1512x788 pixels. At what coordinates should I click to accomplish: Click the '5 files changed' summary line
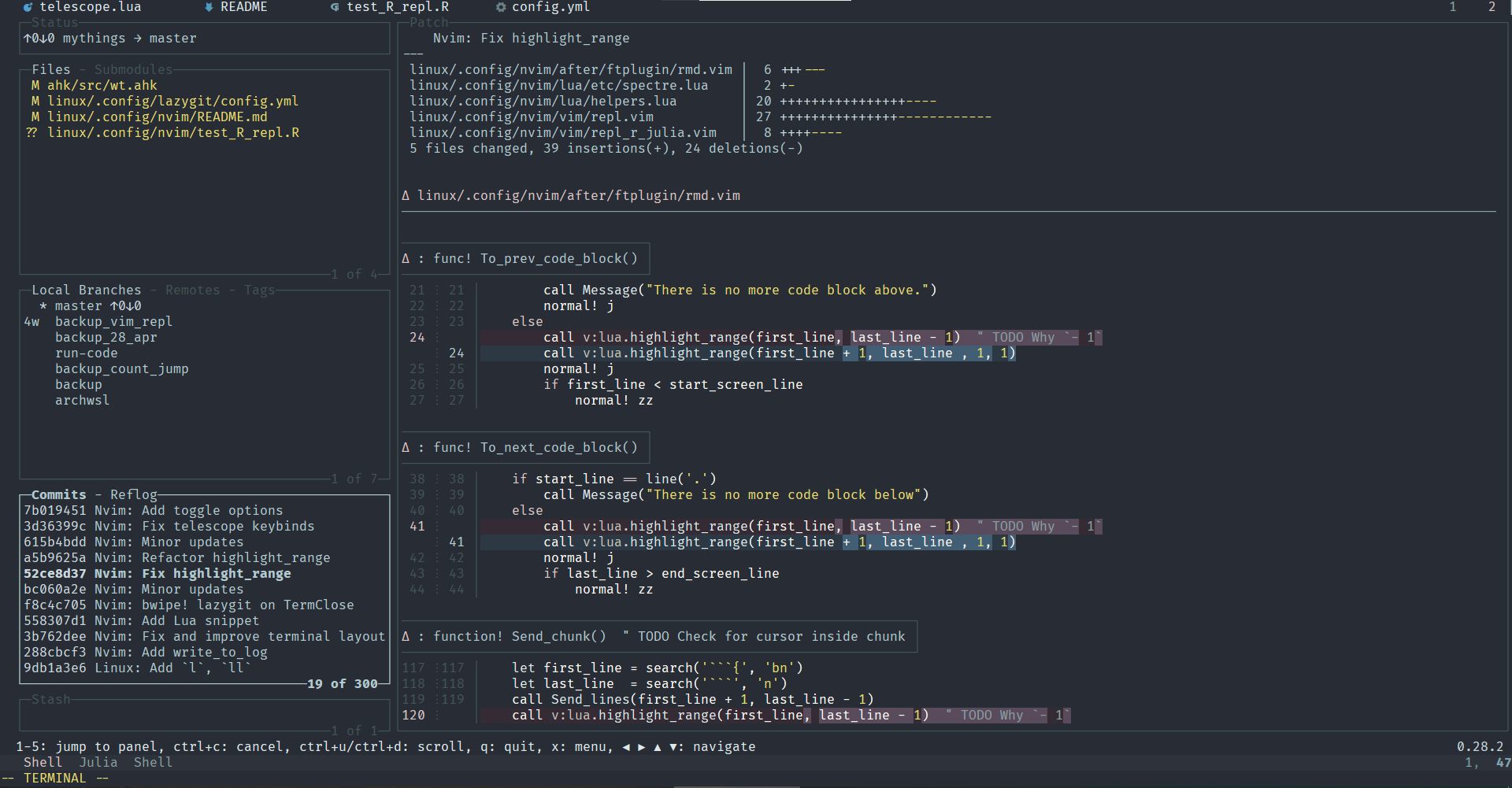click(x=606, y=148)
